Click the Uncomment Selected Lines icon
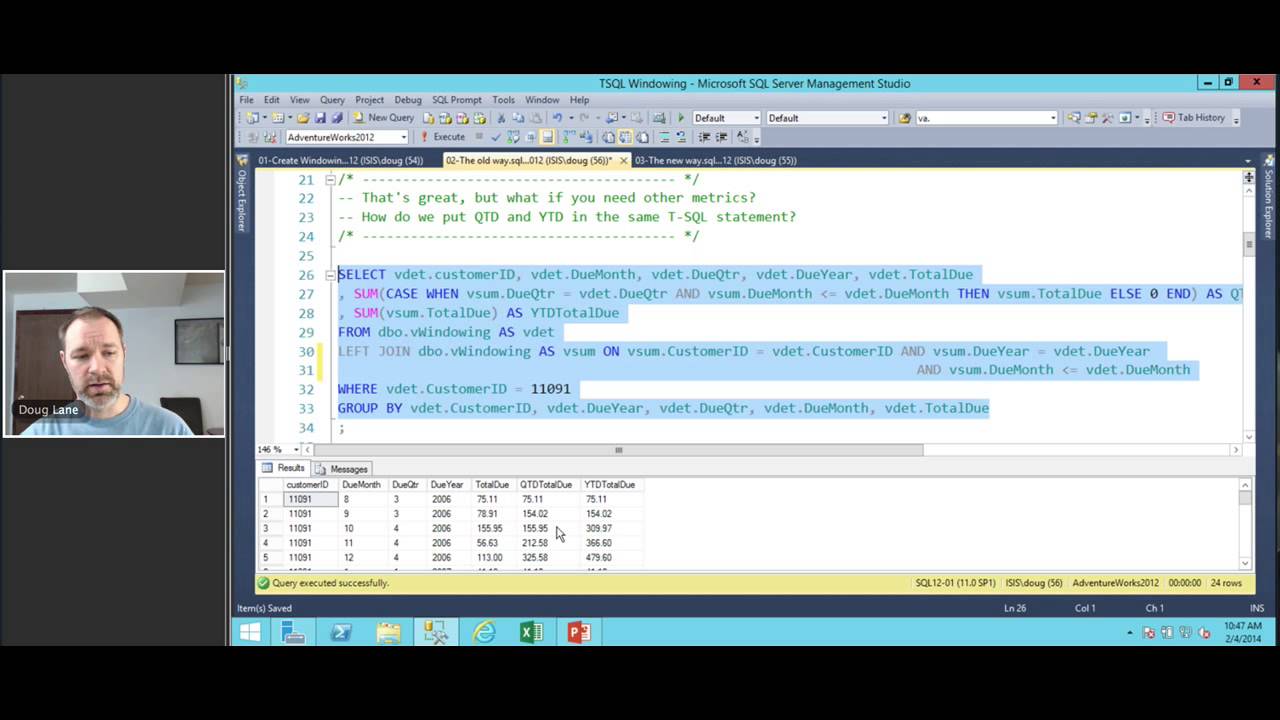Image resolution: width=1280 pixels, height=720 pixels. point(681,137)
